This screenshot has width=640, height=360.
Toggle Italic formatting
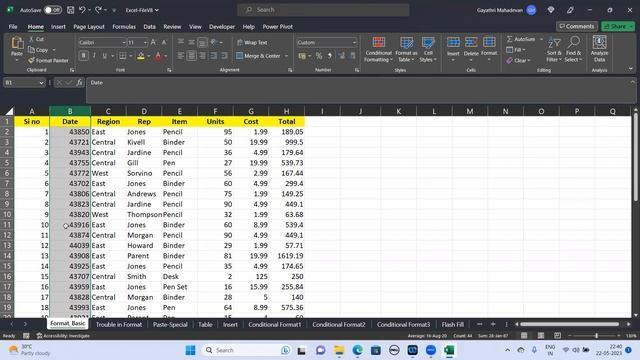[x=94, y=56]
